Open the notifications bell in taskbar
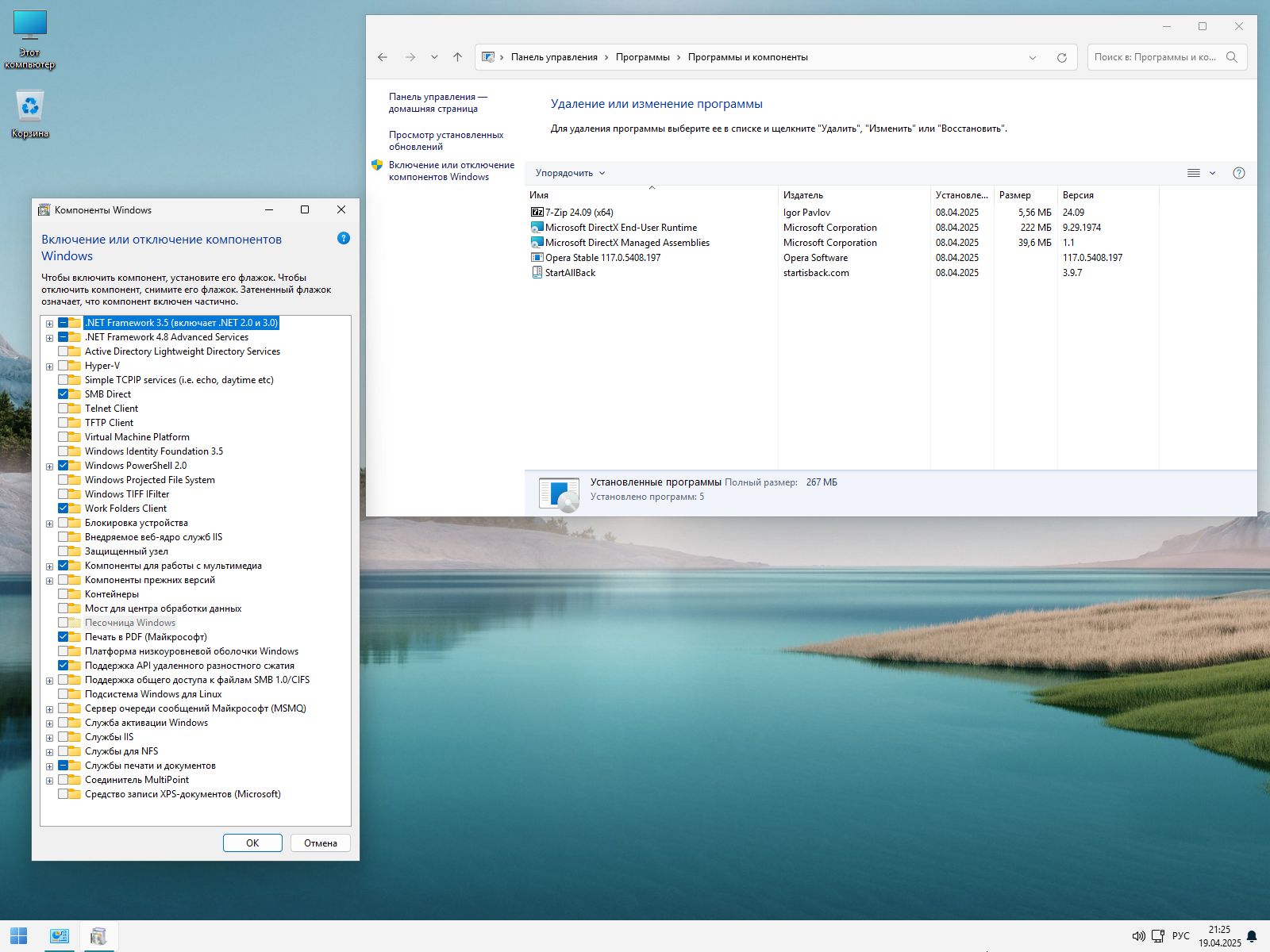Screen dimensions: 1270x952 [x=1252, y=936]
